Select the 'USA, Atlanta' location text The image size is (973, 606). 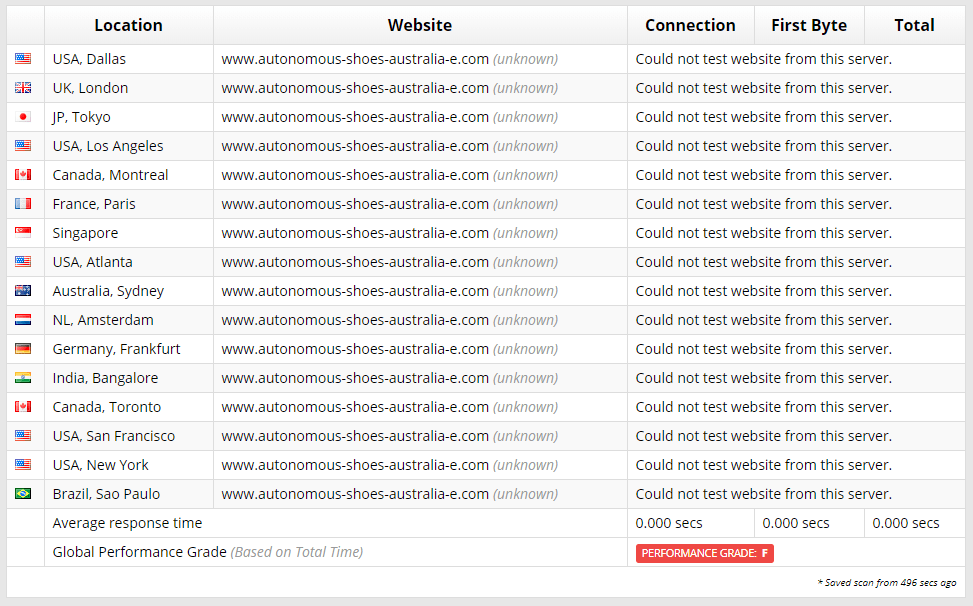(x=92, y=262)
